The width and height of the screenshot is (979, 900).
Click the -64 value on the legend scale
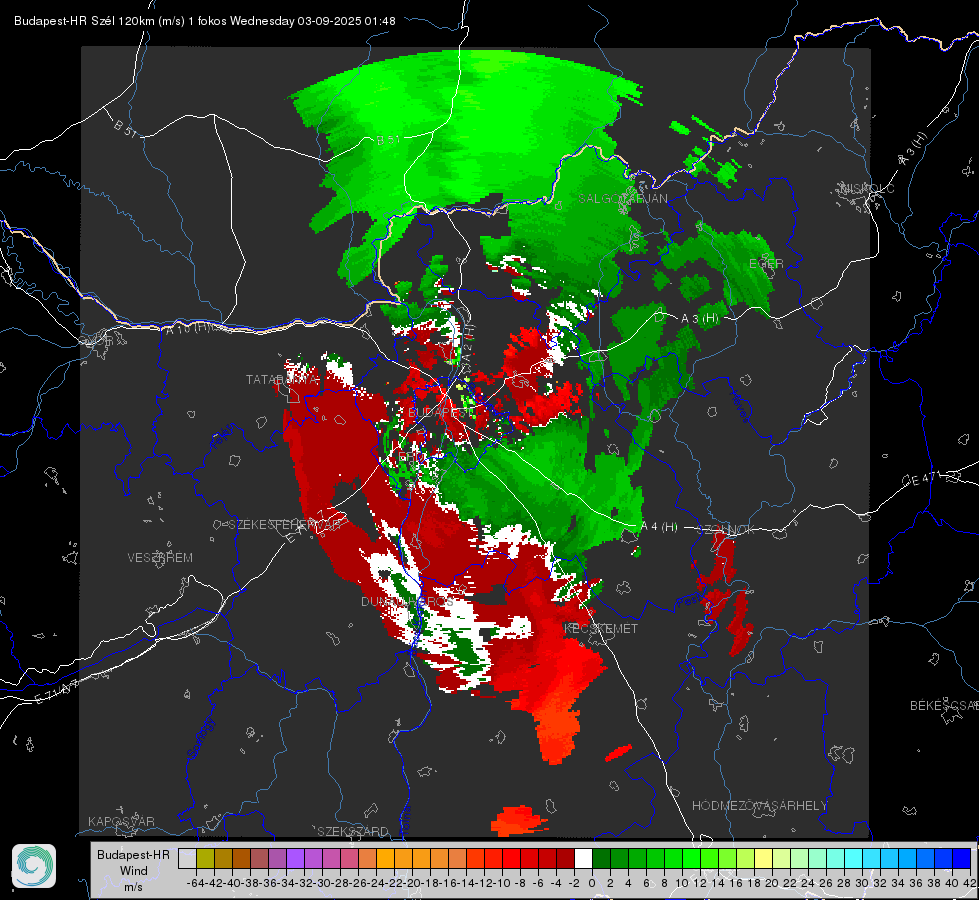(196, 883)
